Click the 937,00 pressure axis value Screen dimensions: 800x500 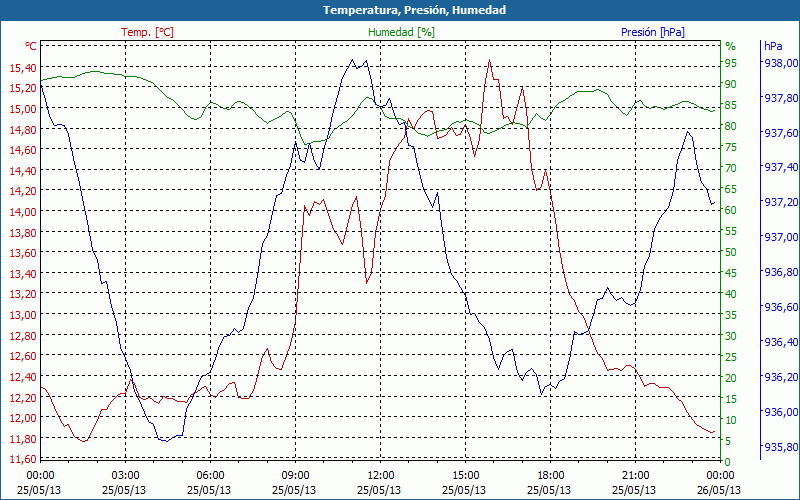pyautogui.click(x=781, y=237)
